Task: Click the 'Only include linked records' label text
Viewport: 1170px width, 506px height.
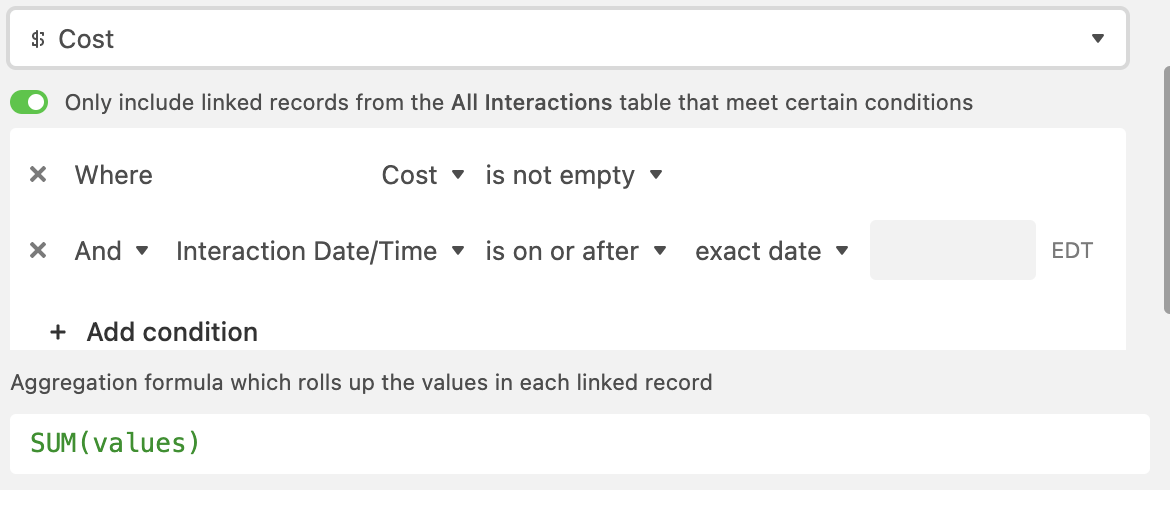Action: tap(519, 102)
